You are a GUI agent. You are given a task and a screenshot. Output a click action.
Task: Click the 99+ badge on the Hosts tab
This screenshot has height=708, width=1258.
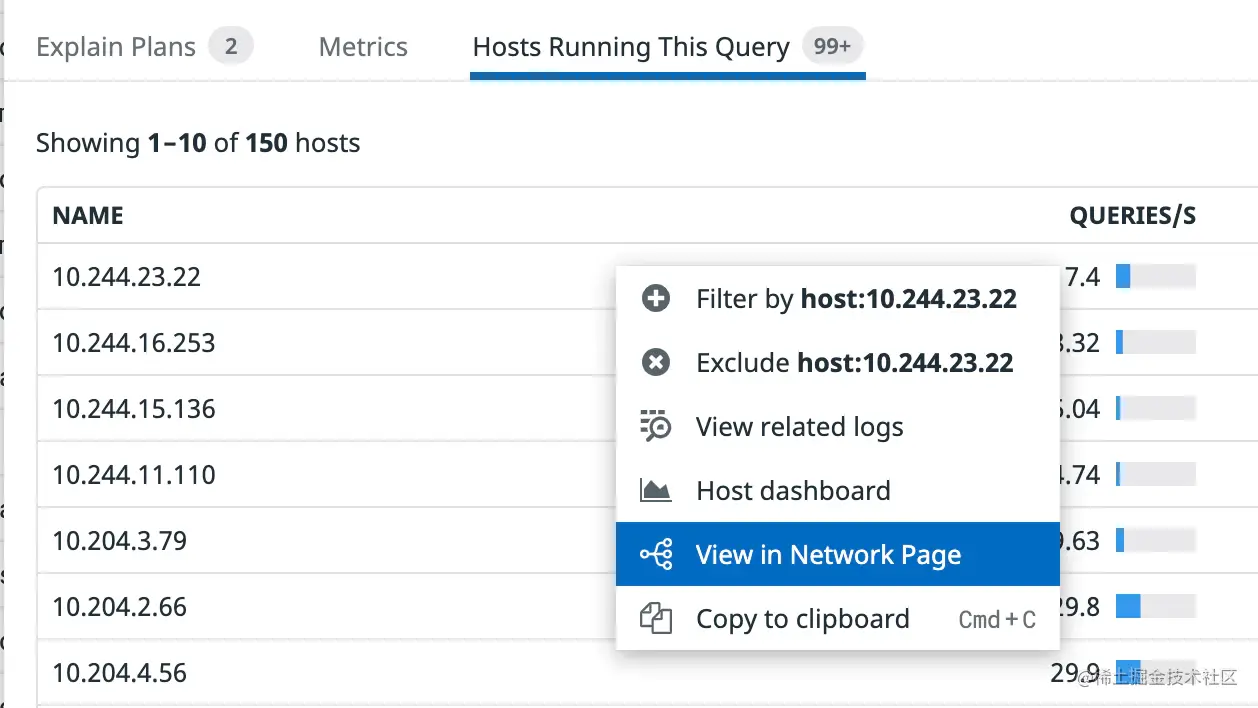833,46
